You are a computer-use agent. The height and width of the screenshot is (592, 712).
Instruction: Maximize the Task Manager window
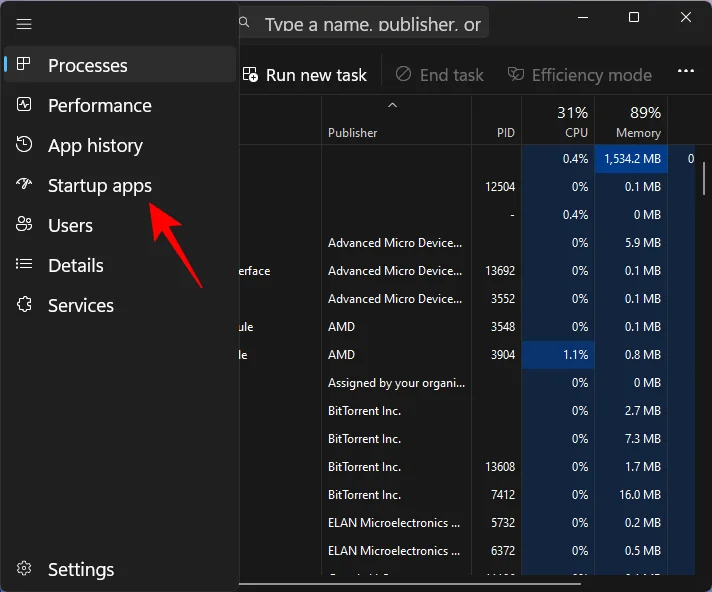coord(634,17)
